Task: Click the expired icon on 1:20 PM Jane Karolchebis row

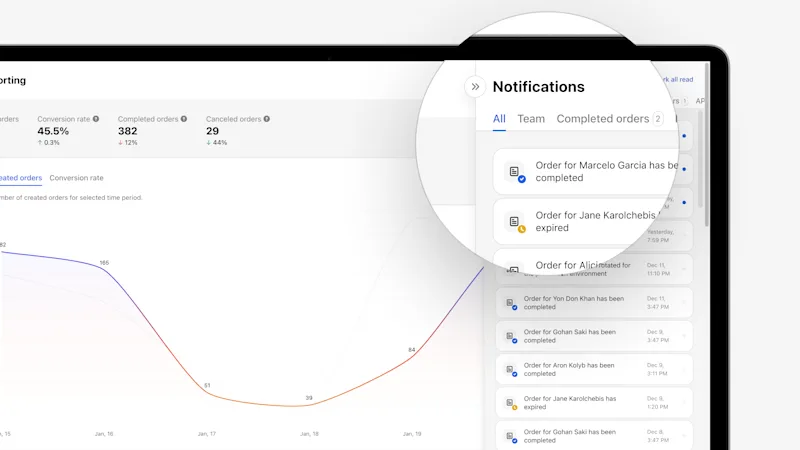Action: (x=511, y=404)
